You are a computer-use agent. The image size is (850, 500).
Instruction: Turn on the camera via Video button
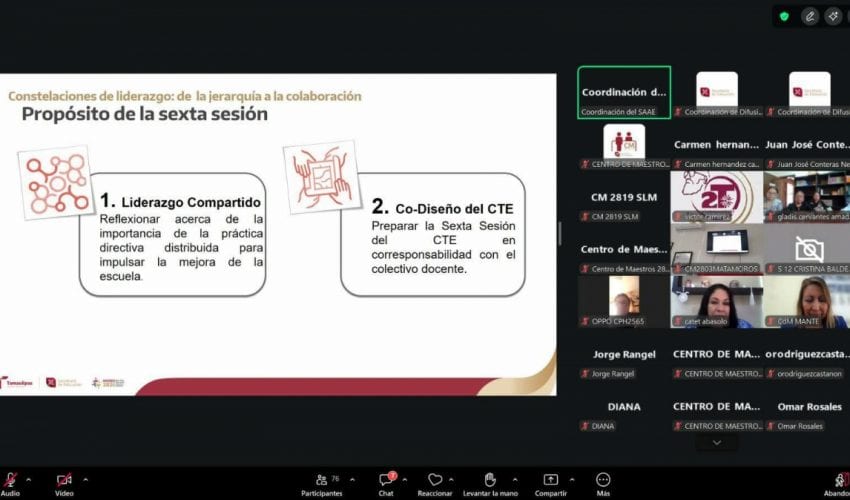(x=64, y=481)
